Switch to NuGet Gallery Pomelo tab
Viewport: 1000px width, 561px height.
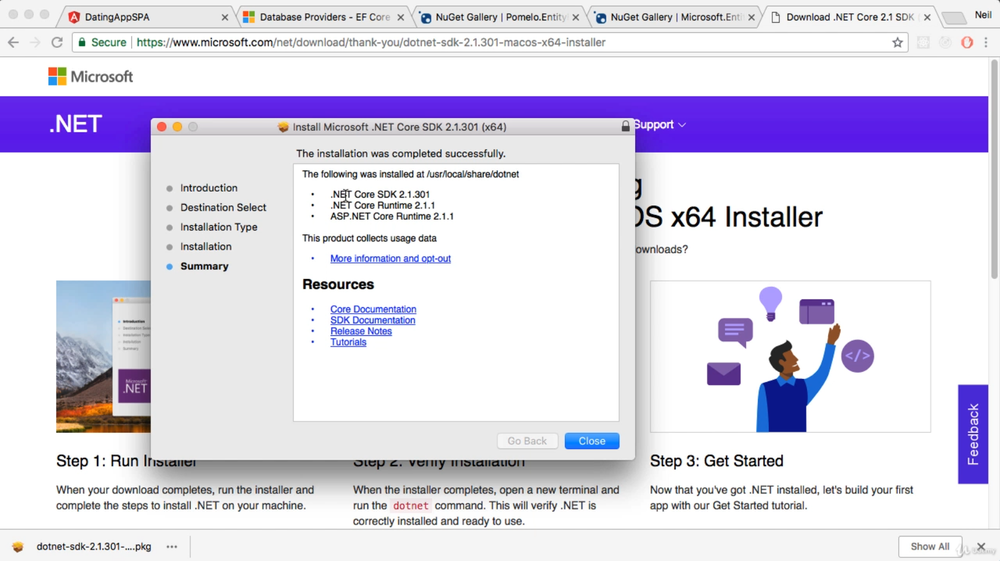coord(501,17)
